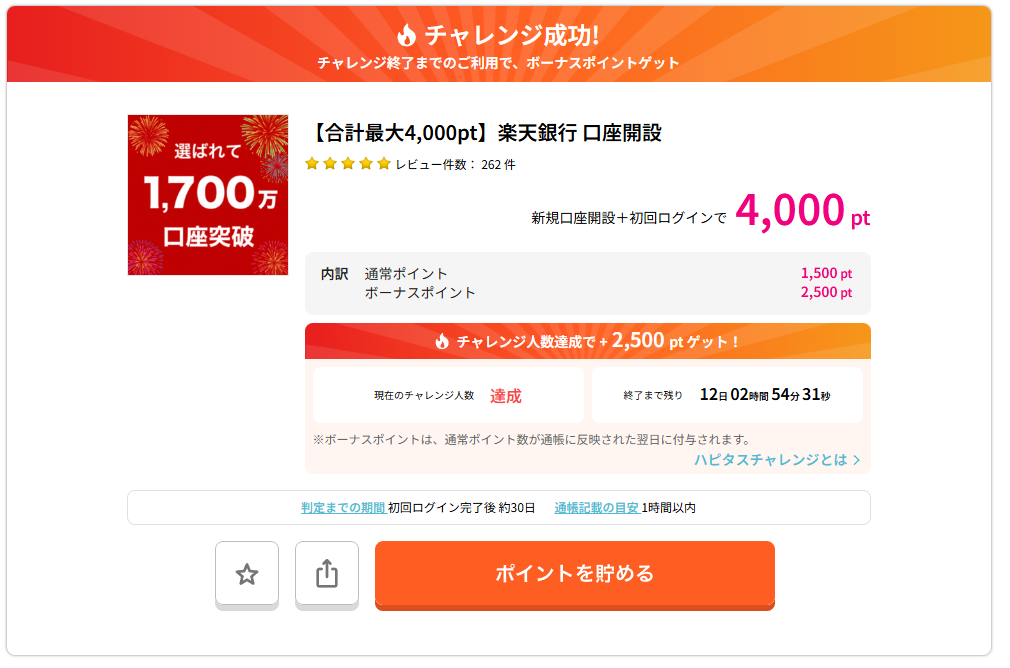Click the chevron arrow after ハピタスチャレンジとは
The width and height of the screenshot is (1010, 668).
pyautogui.click(x=857, y=460)
